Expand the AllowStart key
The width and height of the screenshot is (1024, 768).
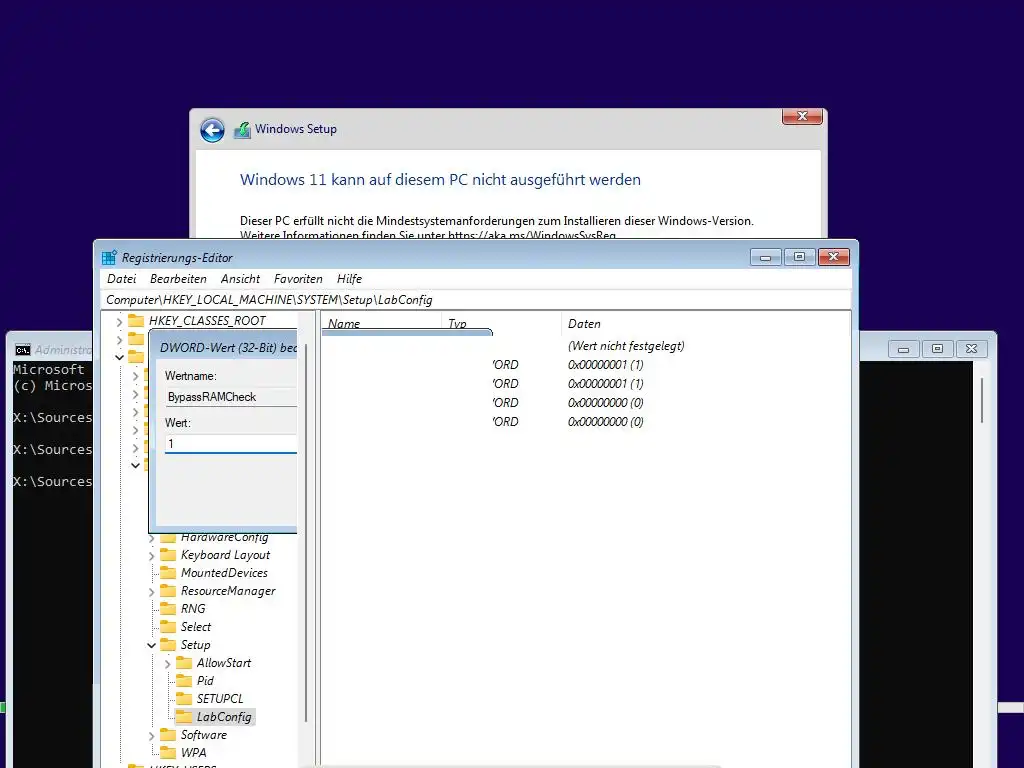pyautogui.click(x=168, y=664)
